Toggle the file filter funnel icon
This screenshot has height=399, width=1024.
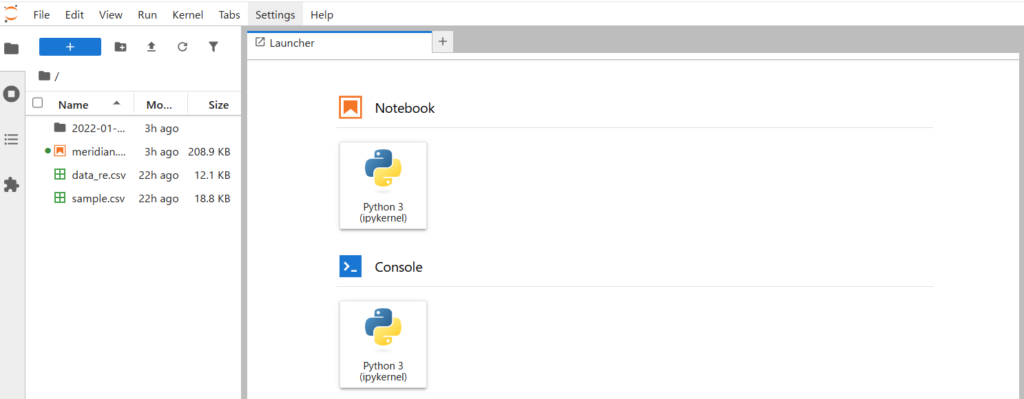213,47
